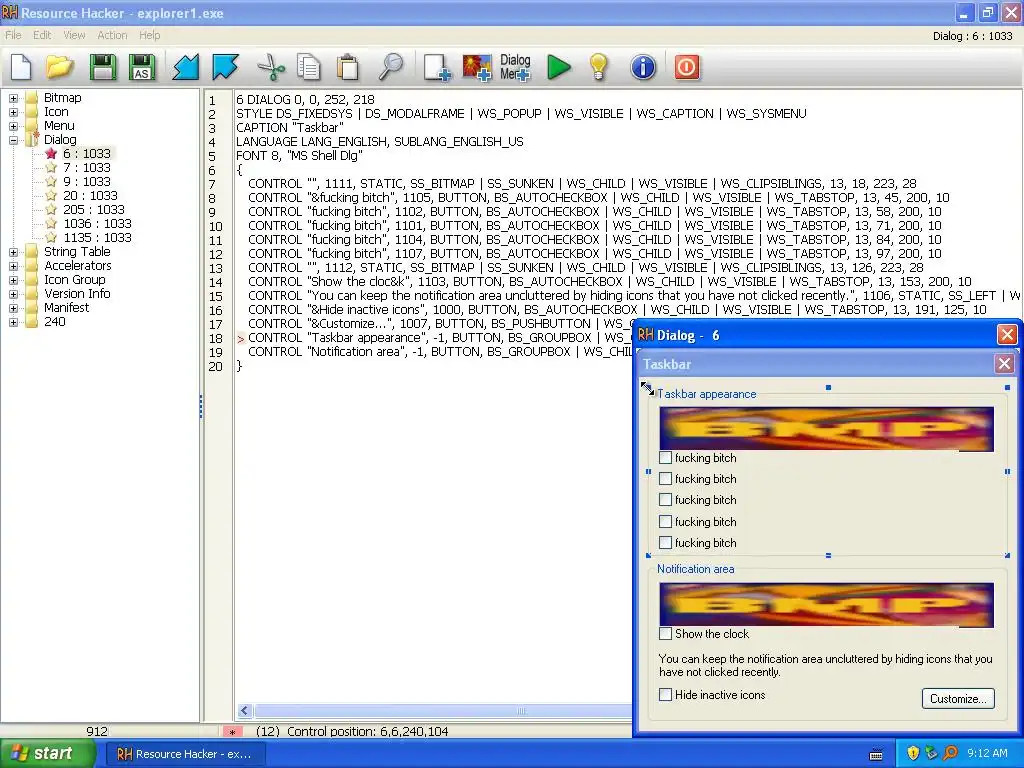Image resolution: width=1024 pixels, height=768 pixels.
Task: Click the 240 folder label in tree
Action: (x=55, y=322)
